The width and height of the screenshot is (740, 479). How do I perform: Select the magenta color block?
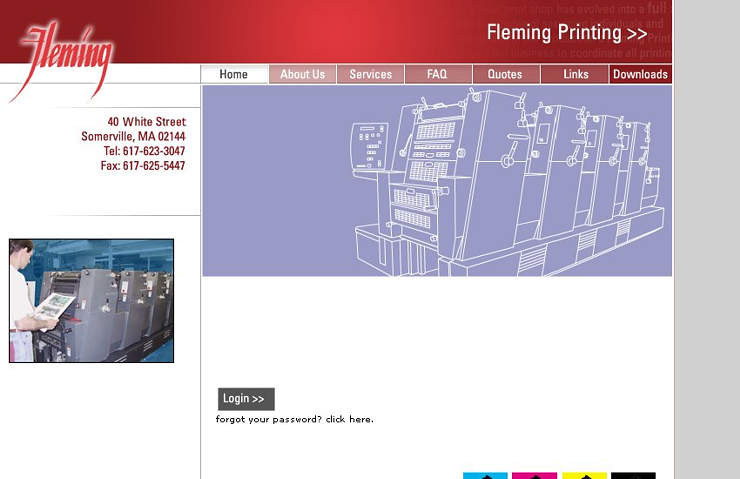(x=534, y=475)
